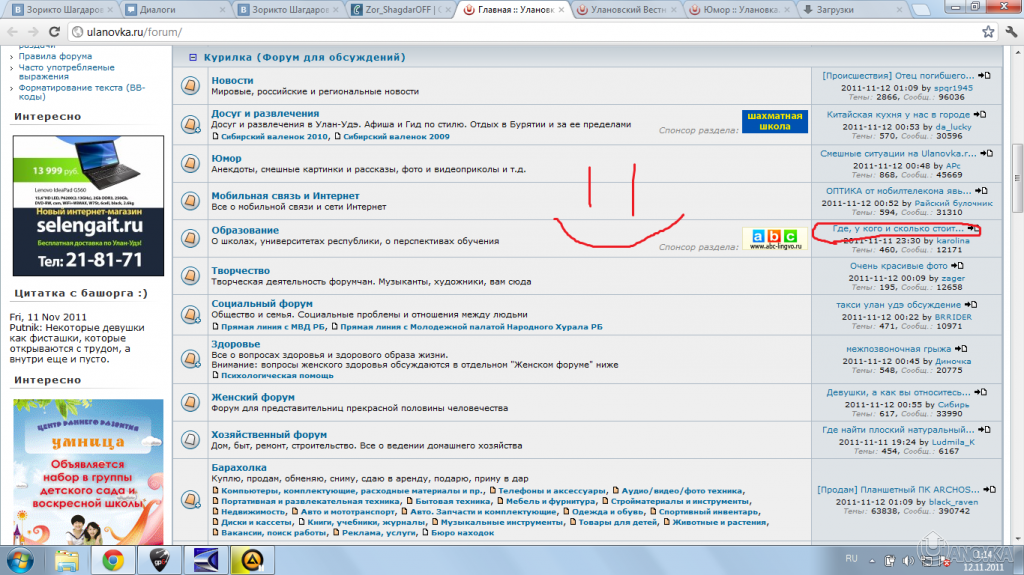This screenshot has height=575, width=1024.
Task: Go to last post icon after Очень красивые фото
Action: click(957, 266)
